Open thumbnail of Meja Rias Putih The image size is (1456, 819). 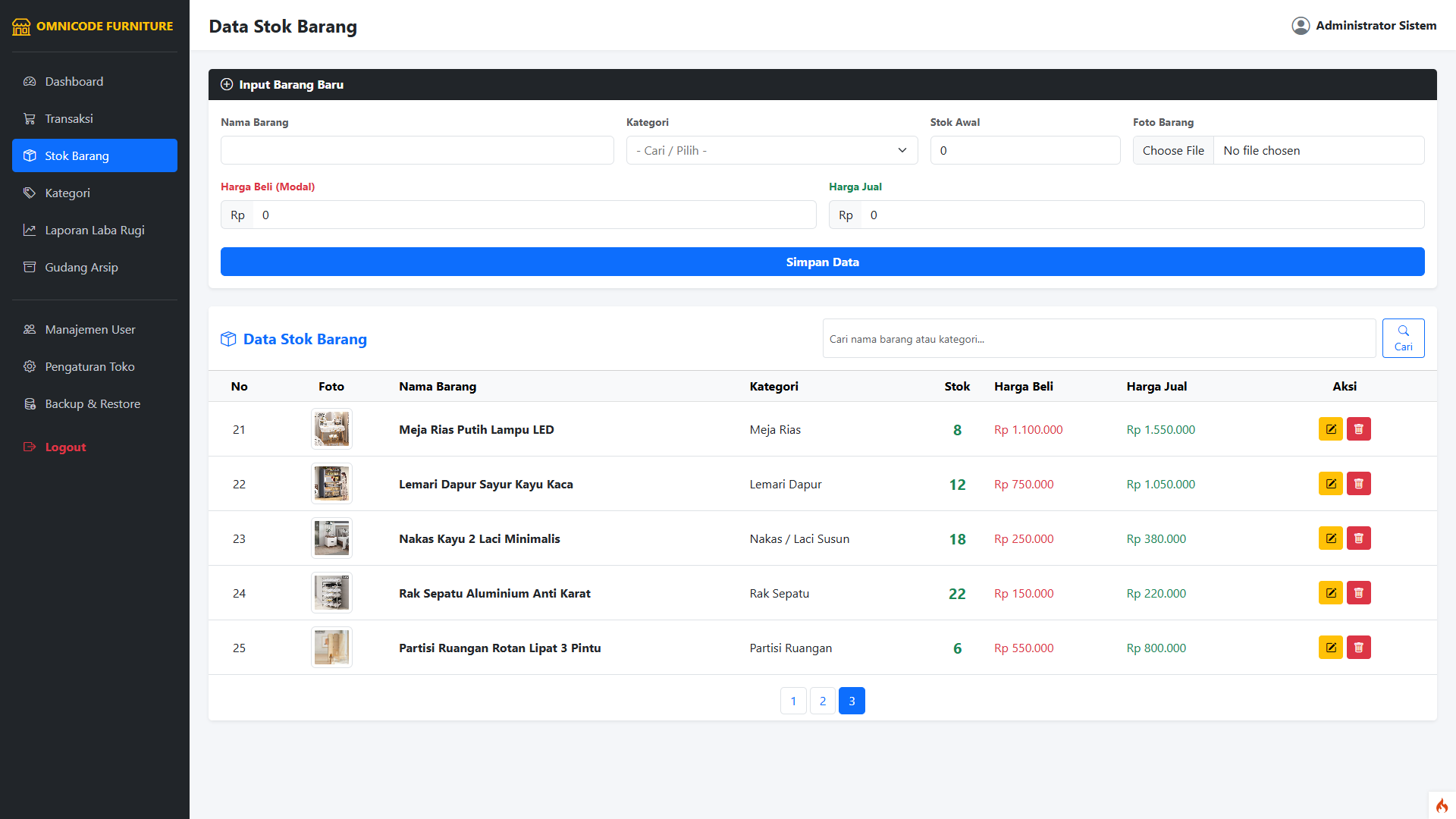pyautogui.click(x=331, y=429)
